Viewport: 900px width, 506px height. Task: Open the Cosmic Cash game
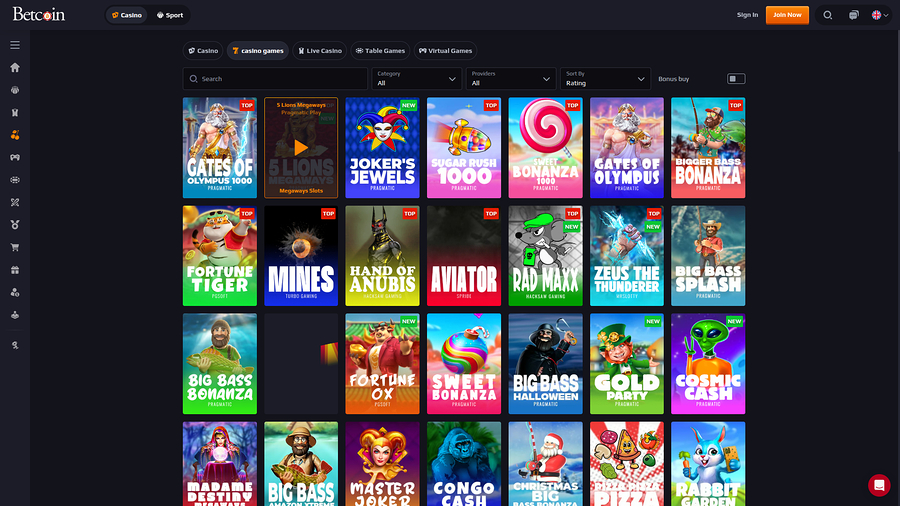click(x=708, y=364)
